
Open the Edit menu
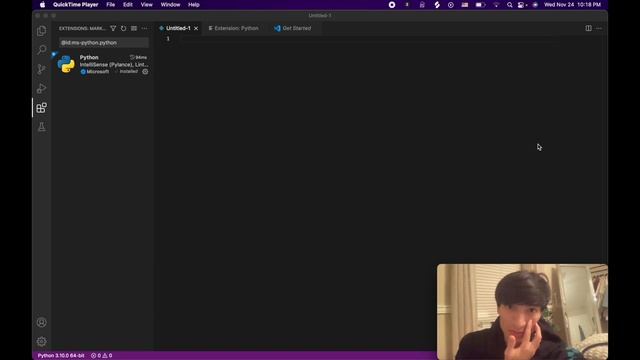pos(128,5)
